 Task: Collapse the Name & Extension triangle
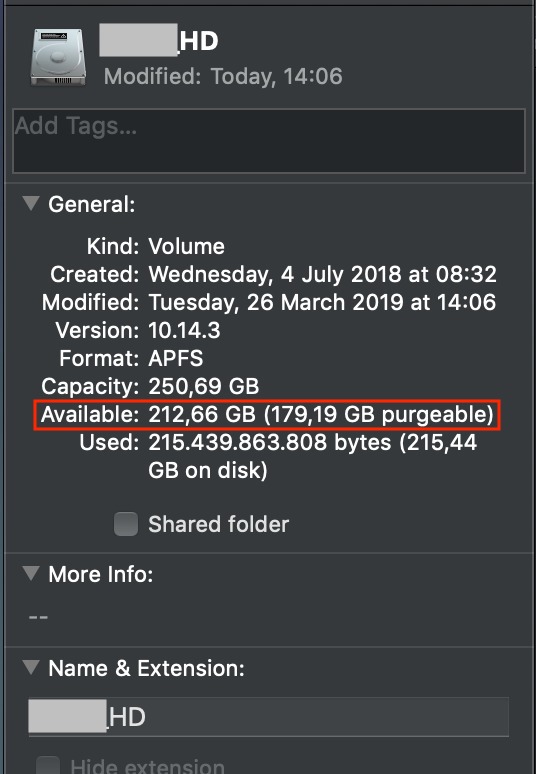pyautogui.click(x=31, y=667)
